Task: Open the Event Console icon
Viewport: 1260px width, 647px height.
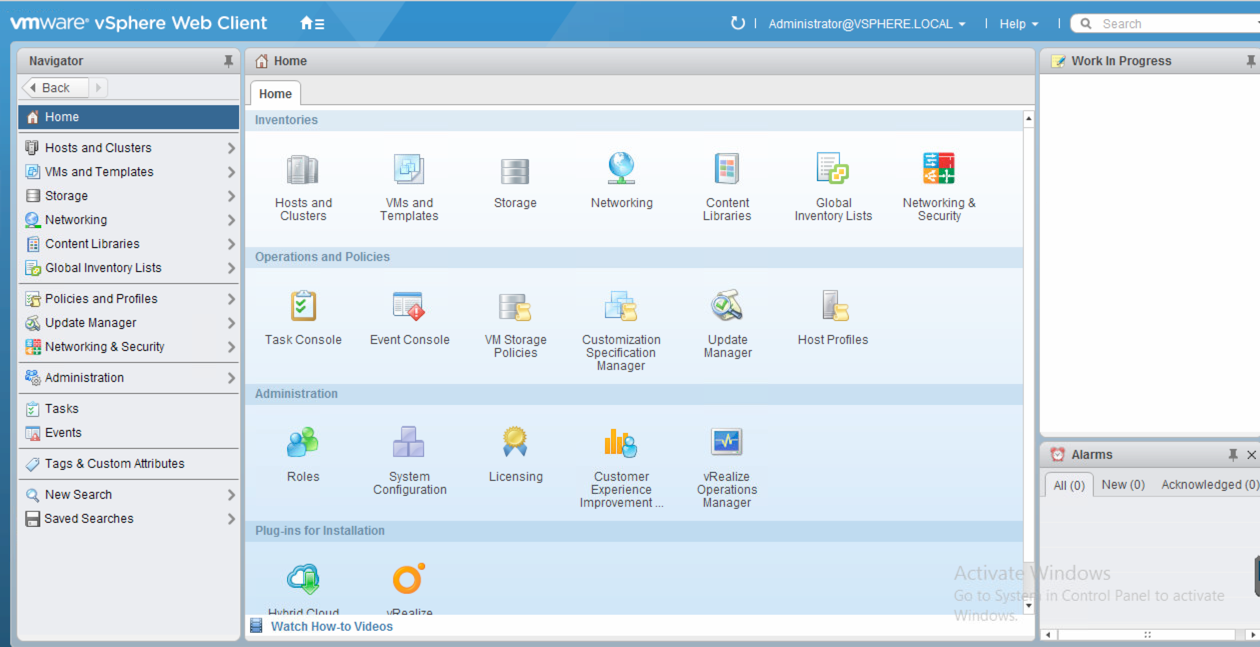Action: 409,307
